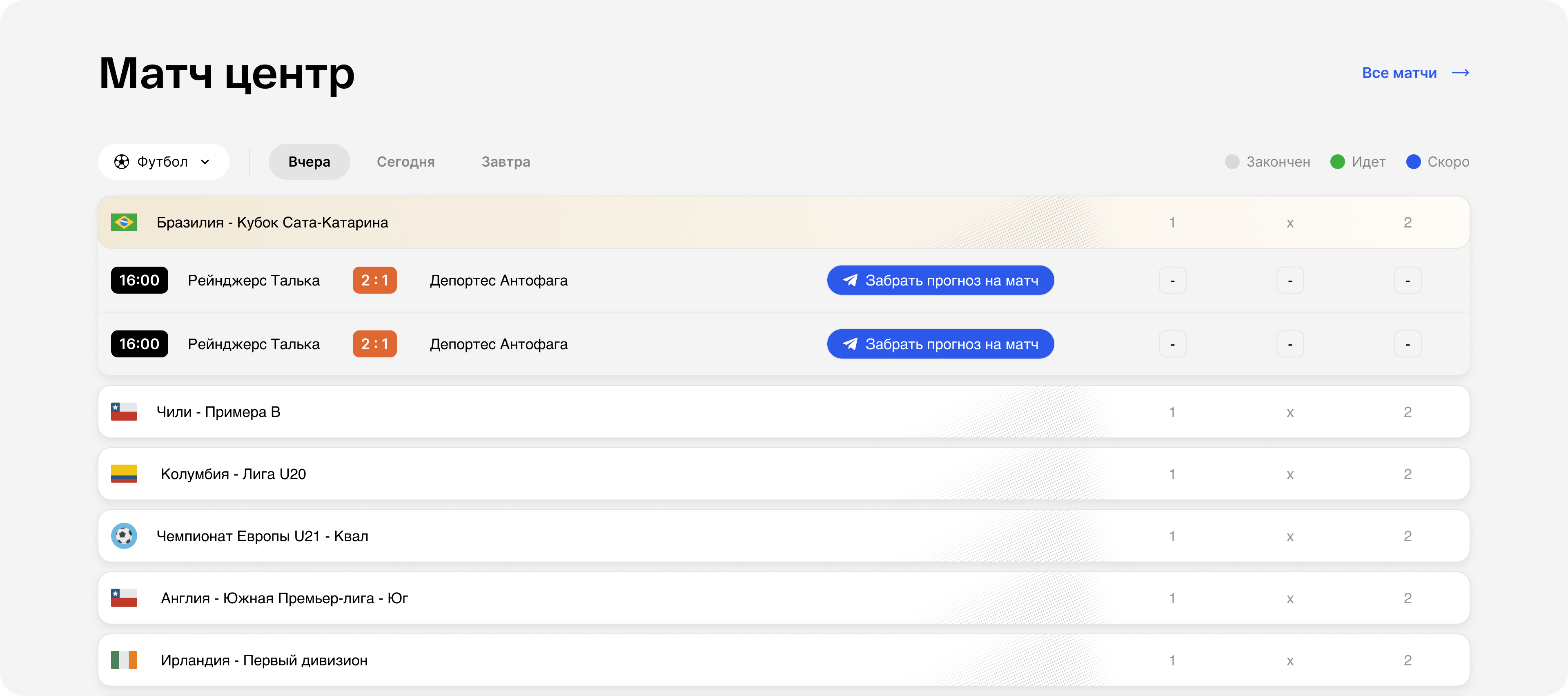Click the blue Скоро status dot
Viewport: 1568px width, 696px height.
tap(1413, 161)
